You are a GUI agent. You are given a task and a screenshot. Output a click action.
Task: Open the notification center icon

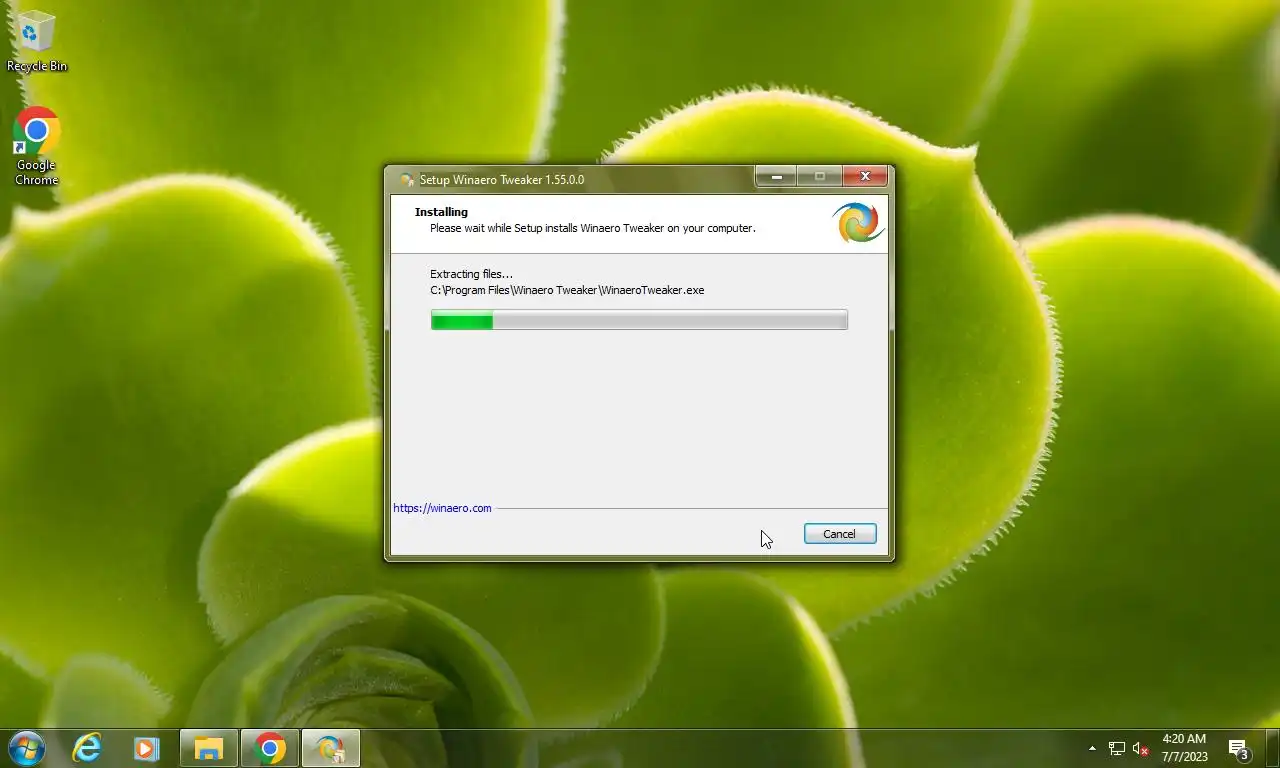click(1238, 749)
